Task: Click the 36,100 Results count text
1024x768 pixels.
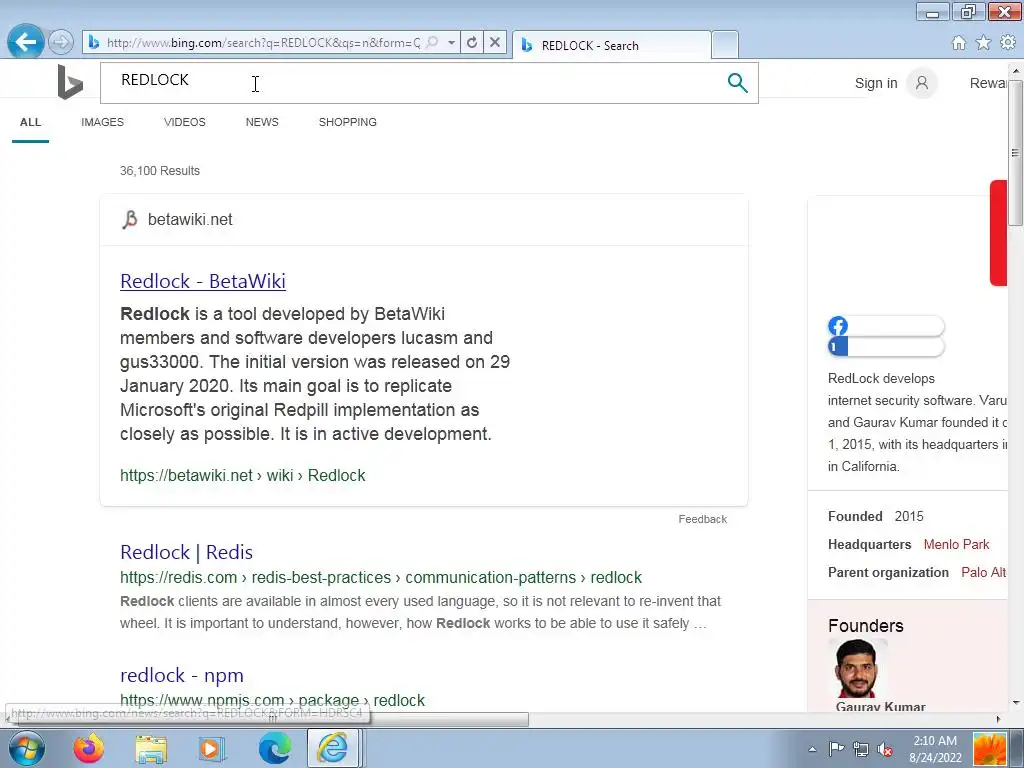Action: (159, 171)
